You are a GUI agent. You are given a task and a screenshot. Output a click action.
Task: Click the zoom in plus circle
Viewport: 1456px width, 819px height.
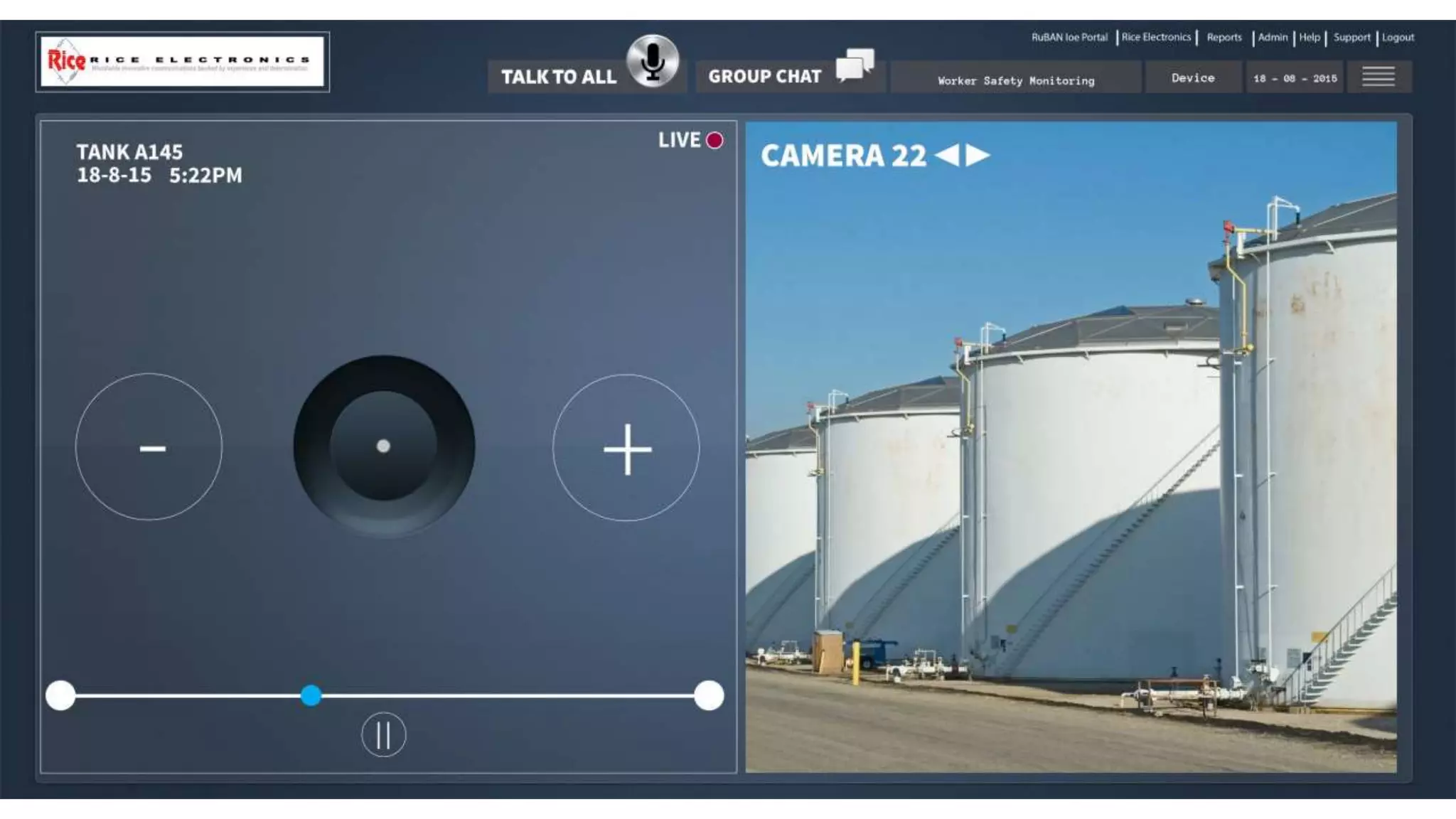pyautogui.click(x=626, y=449)
